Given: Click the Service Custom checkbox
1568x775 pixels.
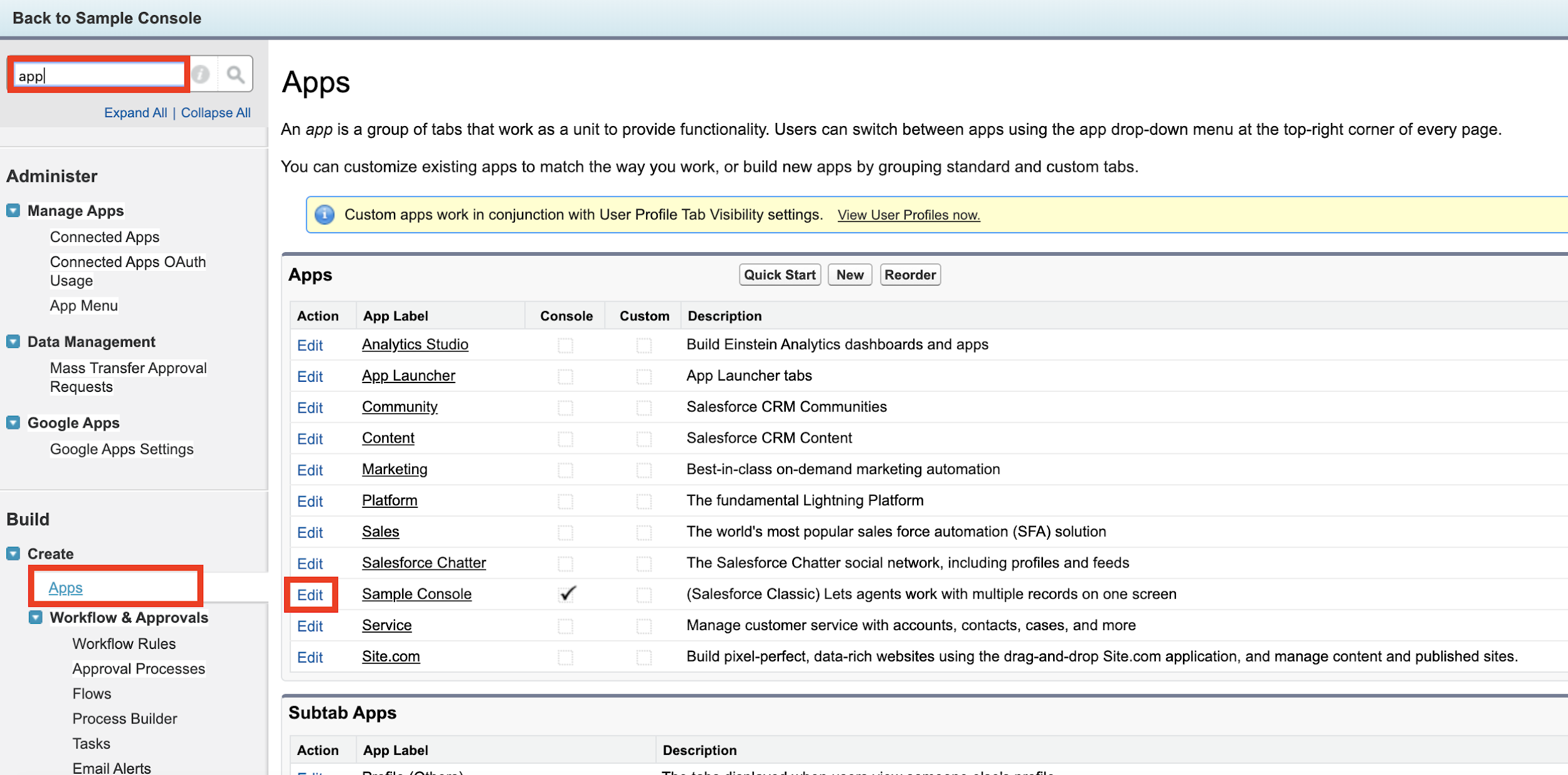Looking at the screenshot, I should coord(644,626).
